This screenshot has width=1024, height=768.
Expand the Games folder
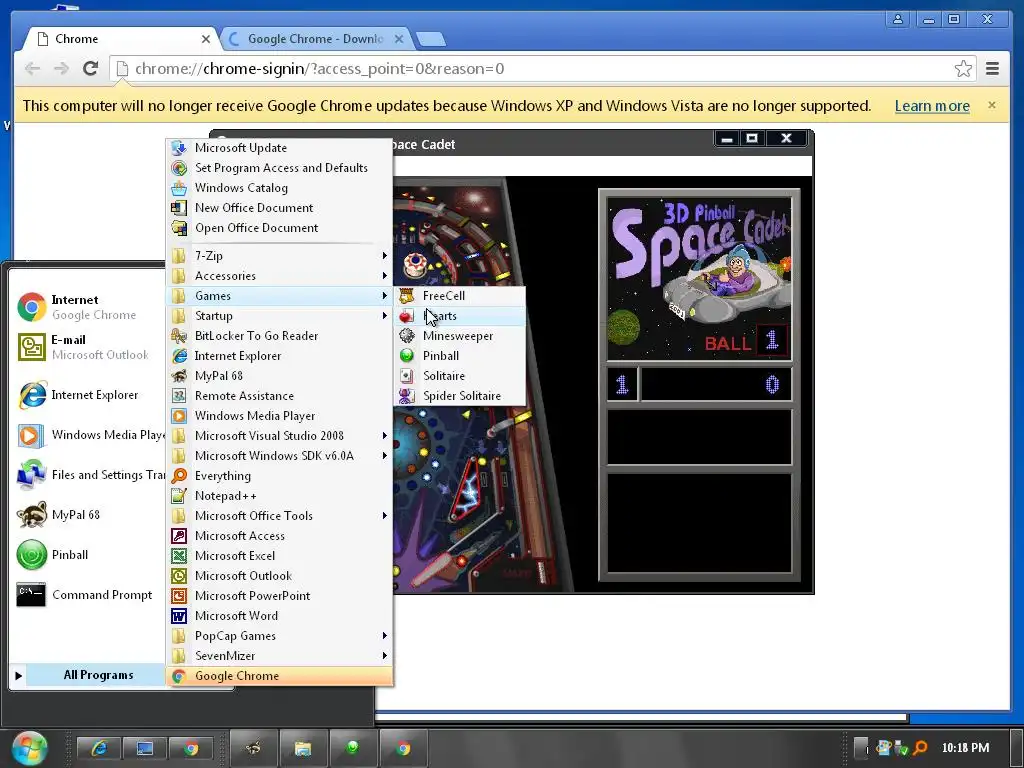coord(280,296)
